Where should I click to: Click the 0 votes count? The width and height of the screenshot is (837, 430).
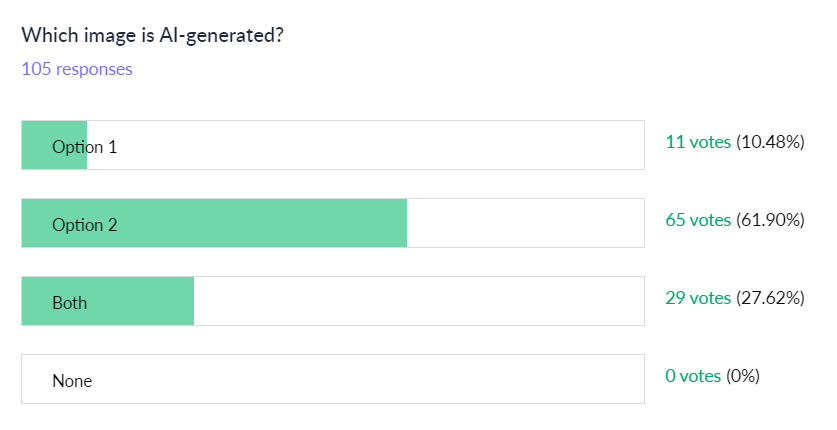tap(692, 376)
